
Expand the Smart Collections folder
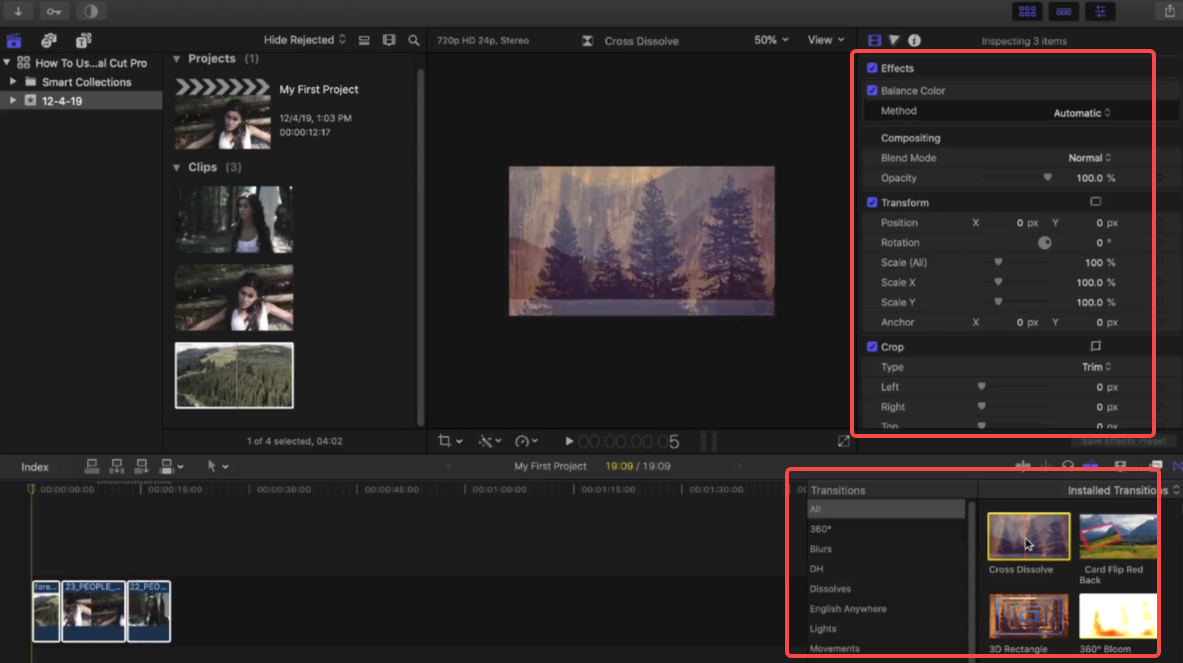14,82
